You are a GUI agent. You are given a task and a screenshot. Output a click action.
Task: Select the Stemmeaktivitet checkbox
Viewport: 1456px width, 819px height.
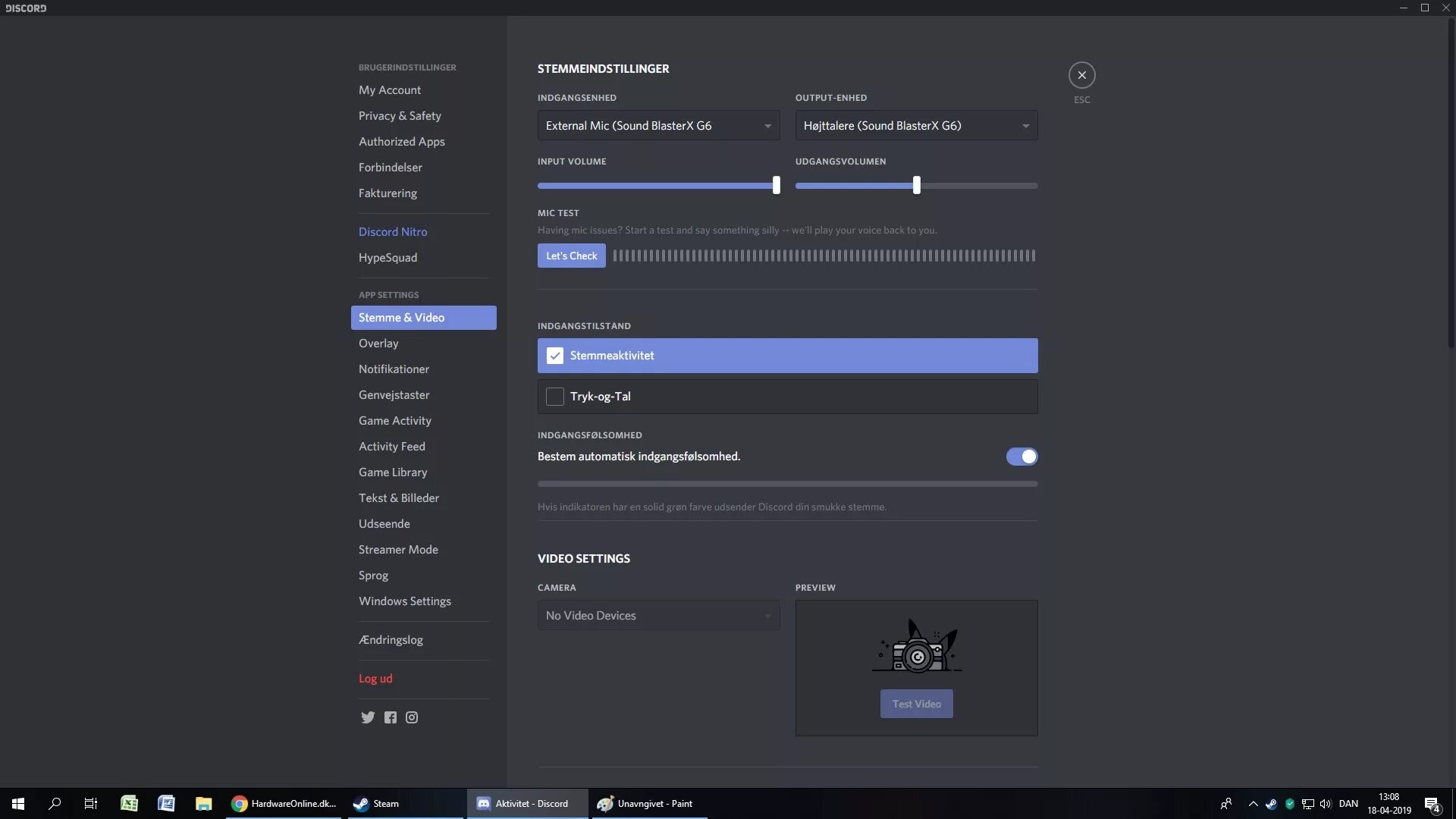(x=555, y=356)
